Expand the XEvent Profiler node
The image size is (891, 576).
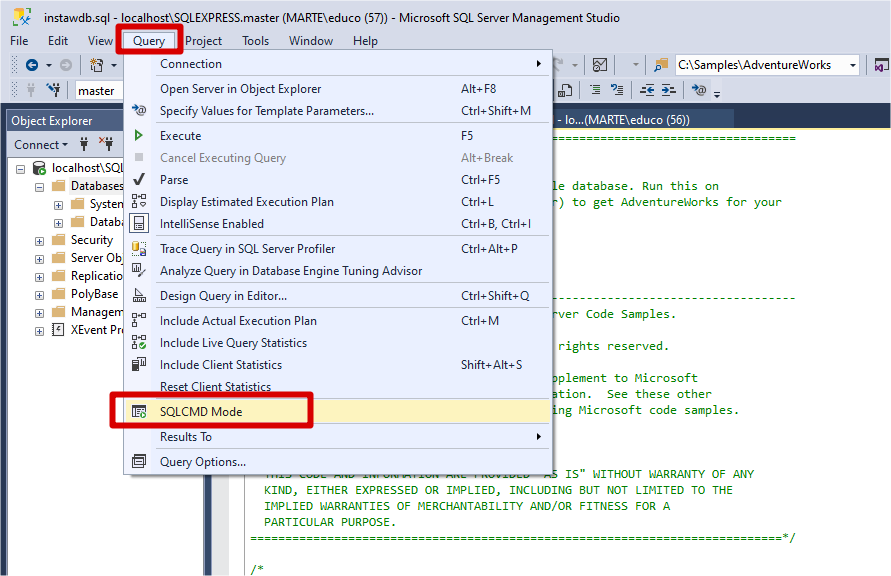pos(39,331)
